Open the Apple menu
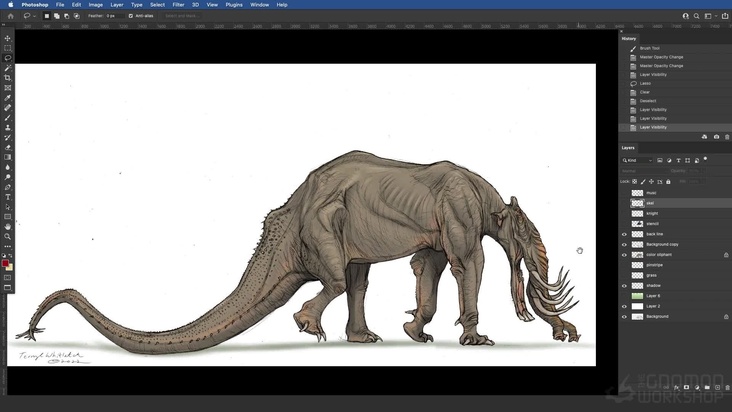Image resolution: width=732 pixels, height=412 pixels. tap(10, 5)
